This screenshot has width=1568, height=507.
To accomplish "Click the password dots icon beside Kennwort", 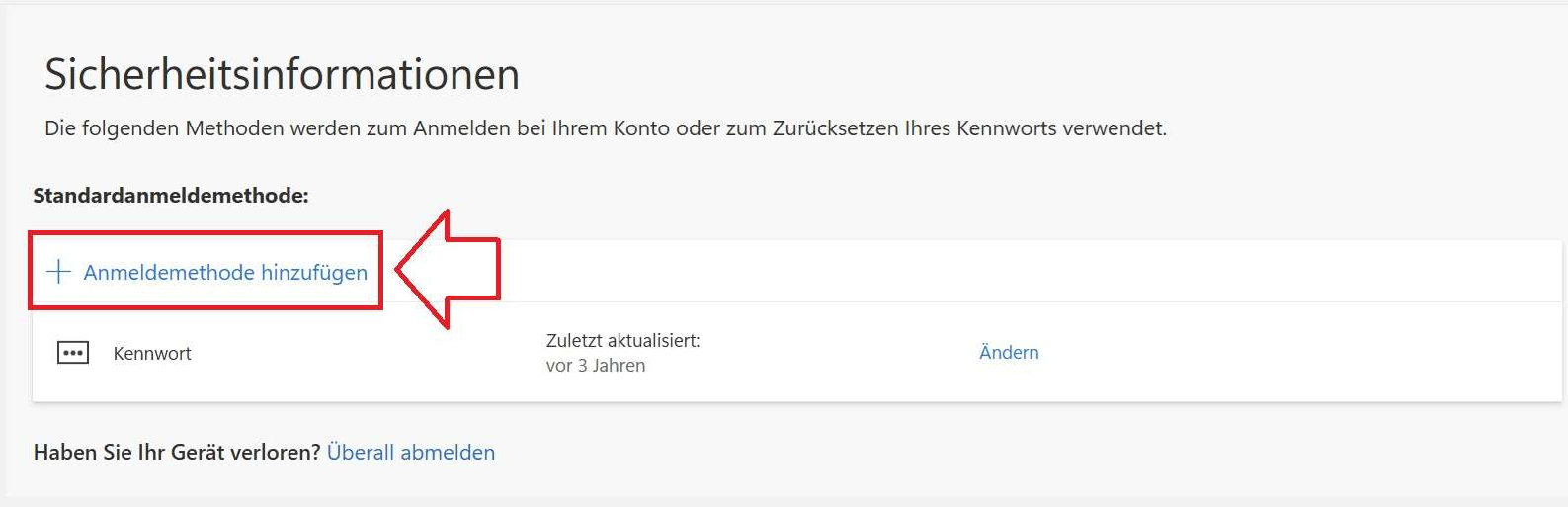I will pyautogui.click(x=73, y=353).
